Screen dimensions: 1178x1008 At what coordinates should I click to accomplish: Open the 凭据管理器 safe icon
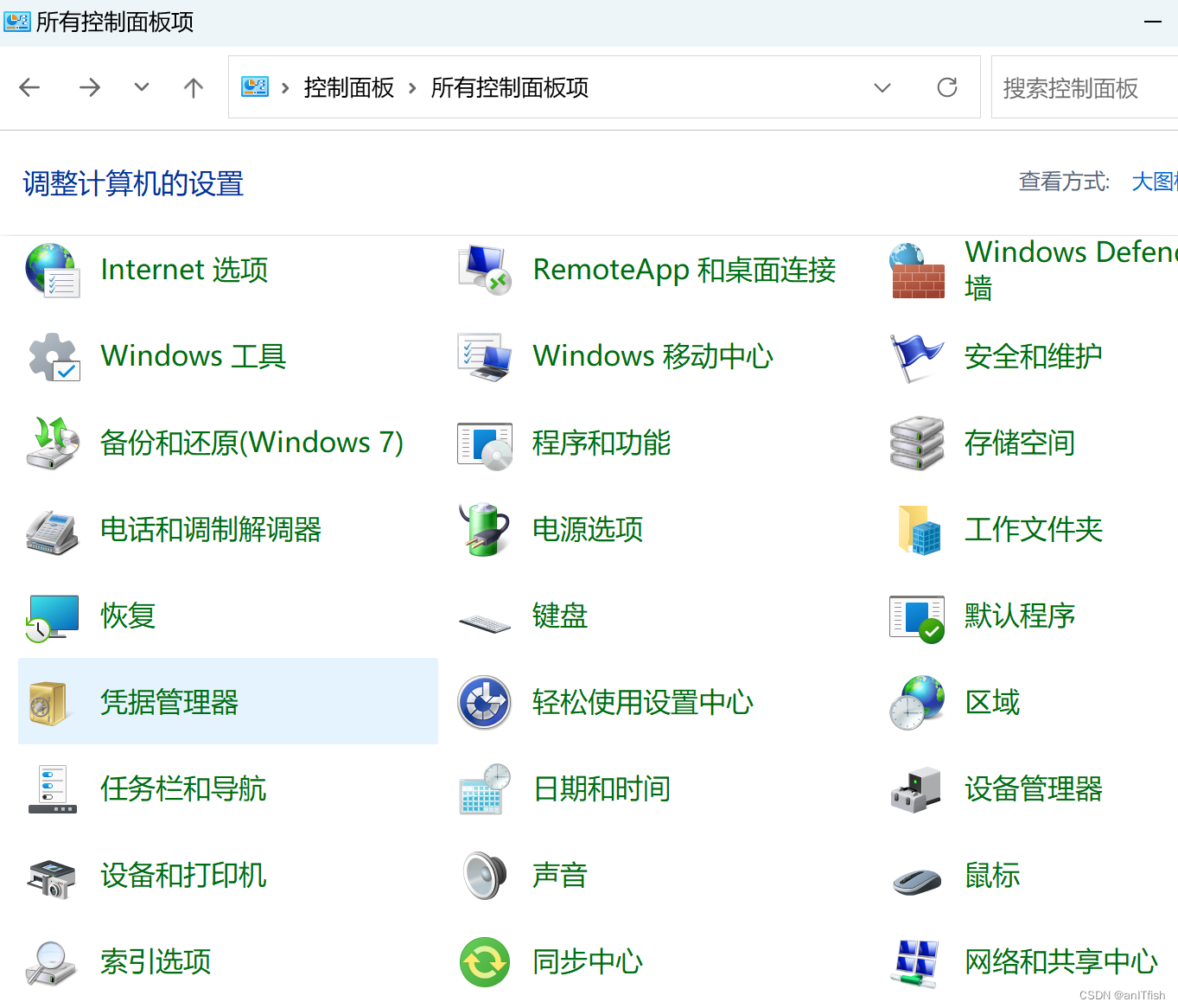pos(49,703)
